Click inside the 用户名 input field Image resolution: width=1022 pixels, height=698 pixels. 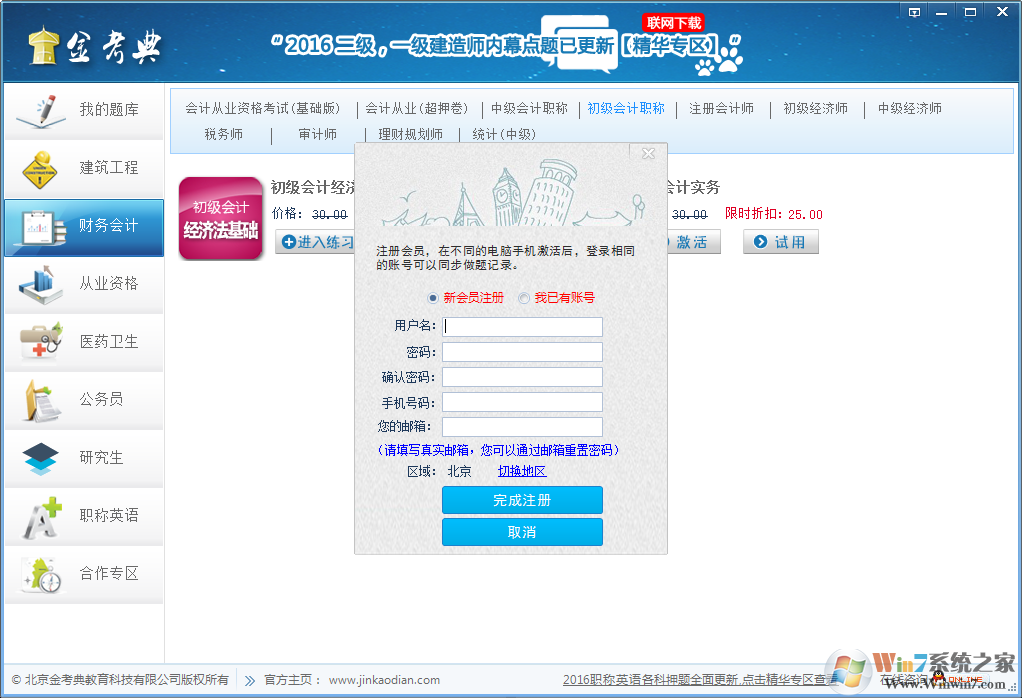[521, 326]
